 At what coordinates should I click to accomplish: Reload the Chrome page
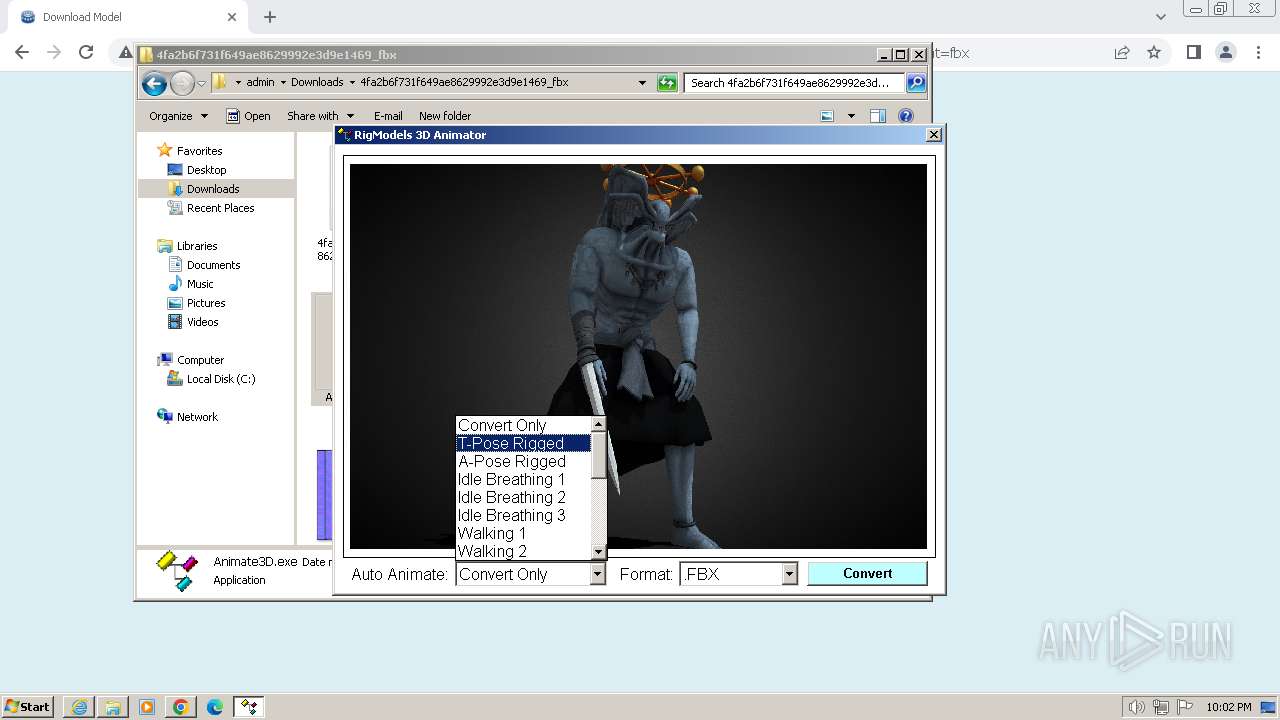pos(86,52)
